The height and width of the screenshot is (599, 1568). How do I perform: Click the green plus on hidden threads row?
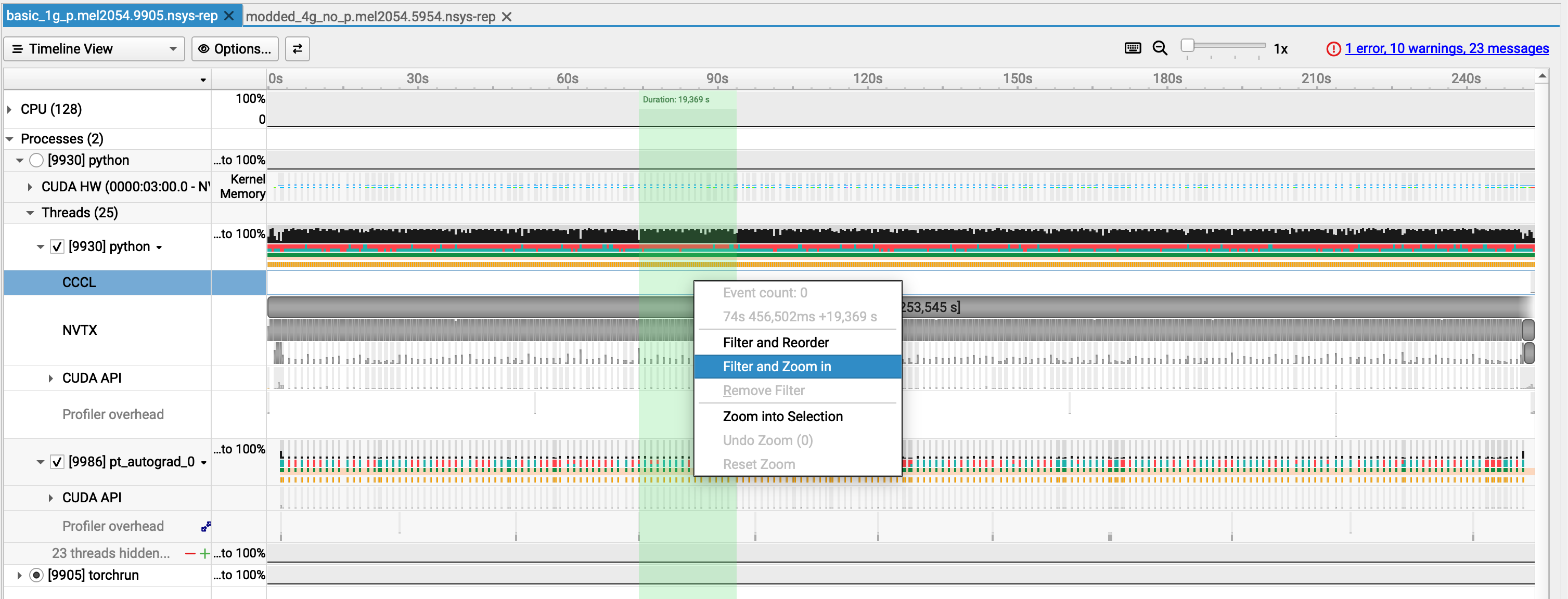(x=205, y=553)
